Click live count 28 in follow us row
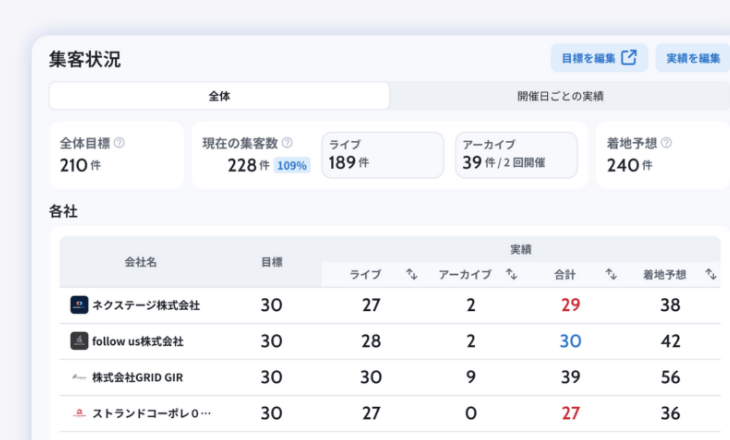This screenshot has width=730, height=440. (x=371, y=341)
